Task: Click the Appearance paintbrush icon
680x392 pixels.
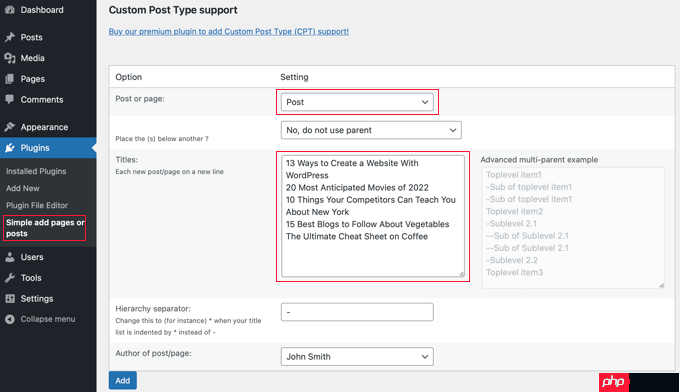Action: (x=10, y=127)
